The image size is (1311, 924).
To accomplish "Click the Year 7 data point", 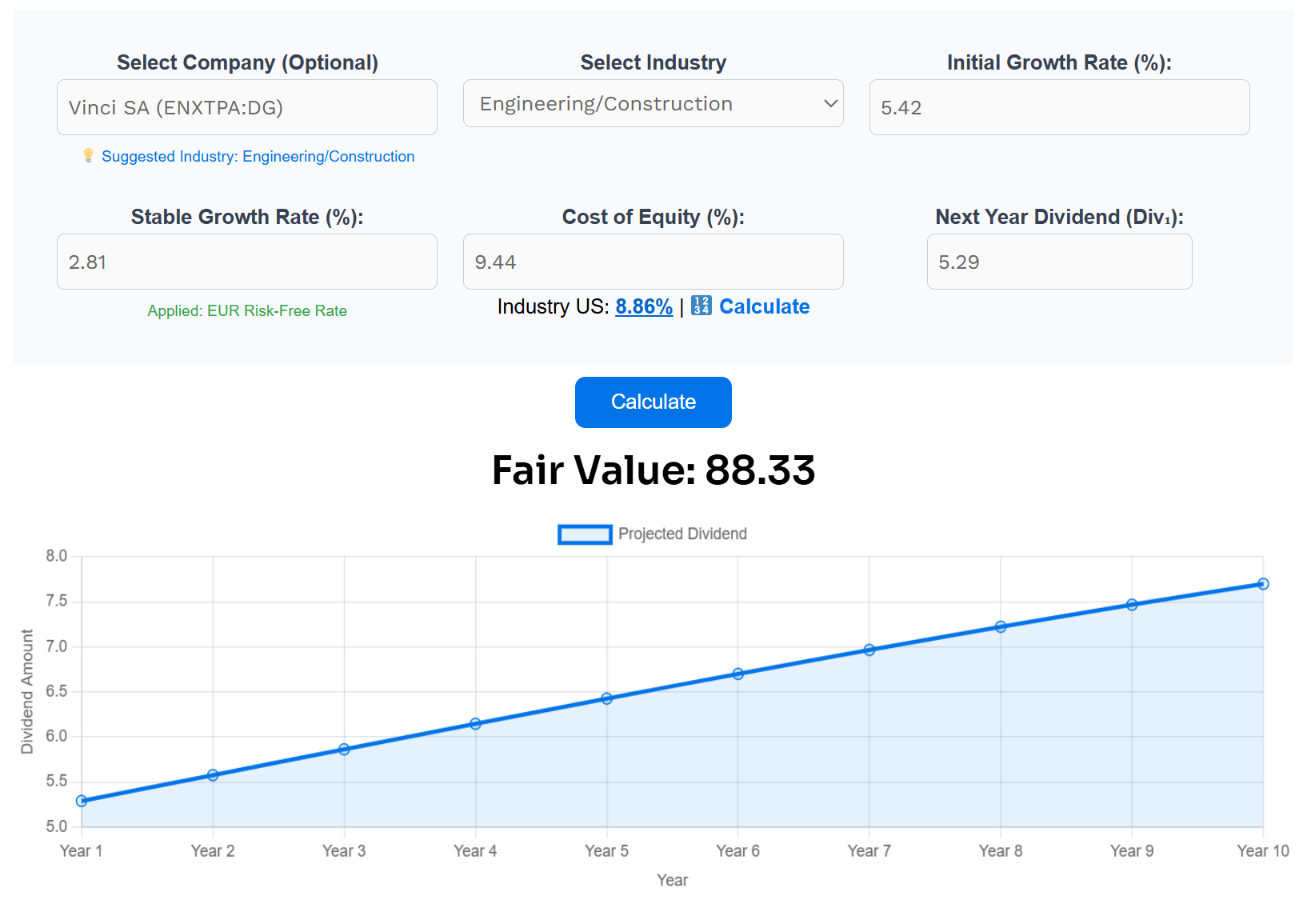I will pyautogui.click(x=869, y=650).
